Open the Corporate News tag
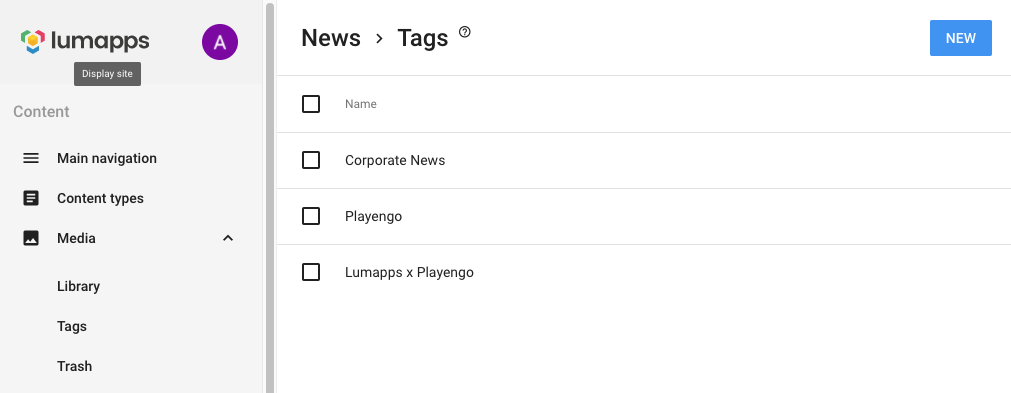Image resolution: width=1011 pixels, height=393 pixels. click(395, 160)
